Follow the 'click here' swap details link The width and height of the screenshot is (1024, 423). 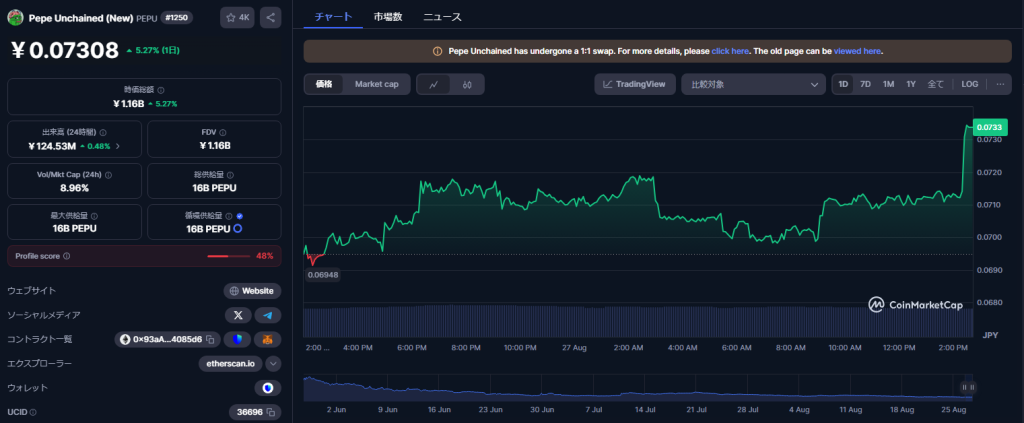[729, 50]
